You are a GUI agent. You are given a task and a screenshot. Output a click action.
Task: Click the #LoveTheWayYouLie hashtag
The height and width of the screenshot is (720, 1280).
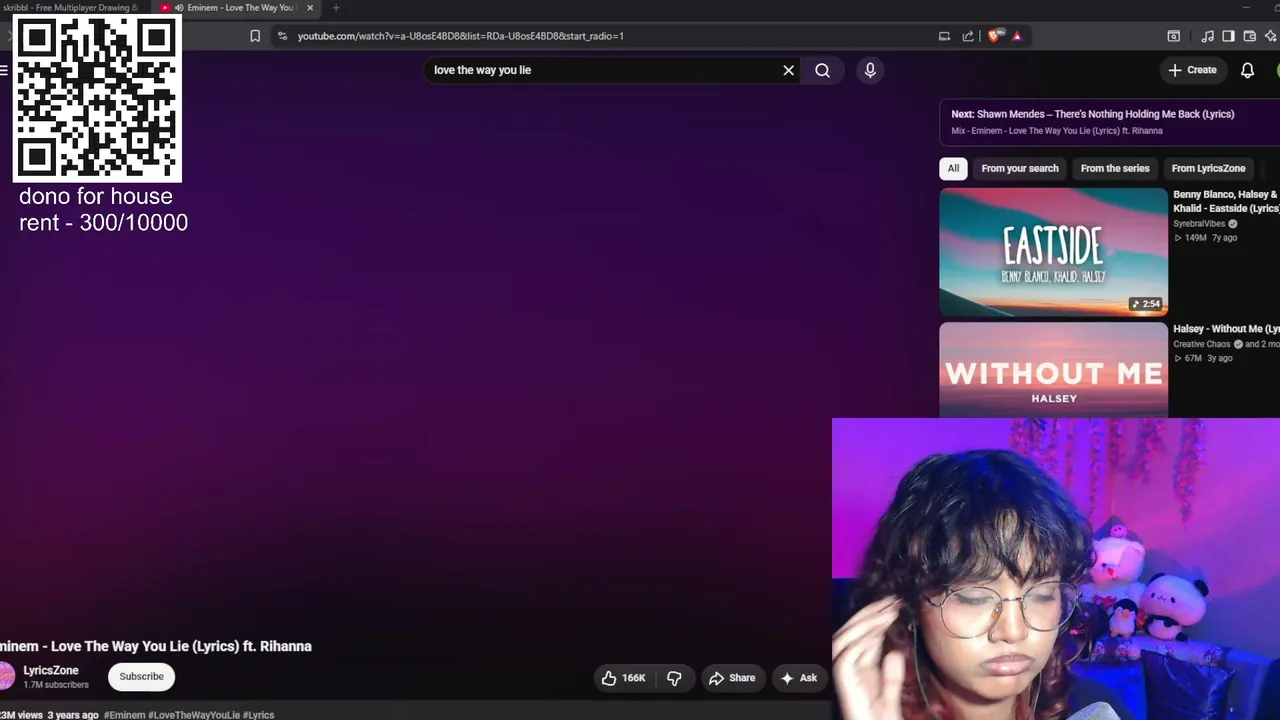point(194,715)
